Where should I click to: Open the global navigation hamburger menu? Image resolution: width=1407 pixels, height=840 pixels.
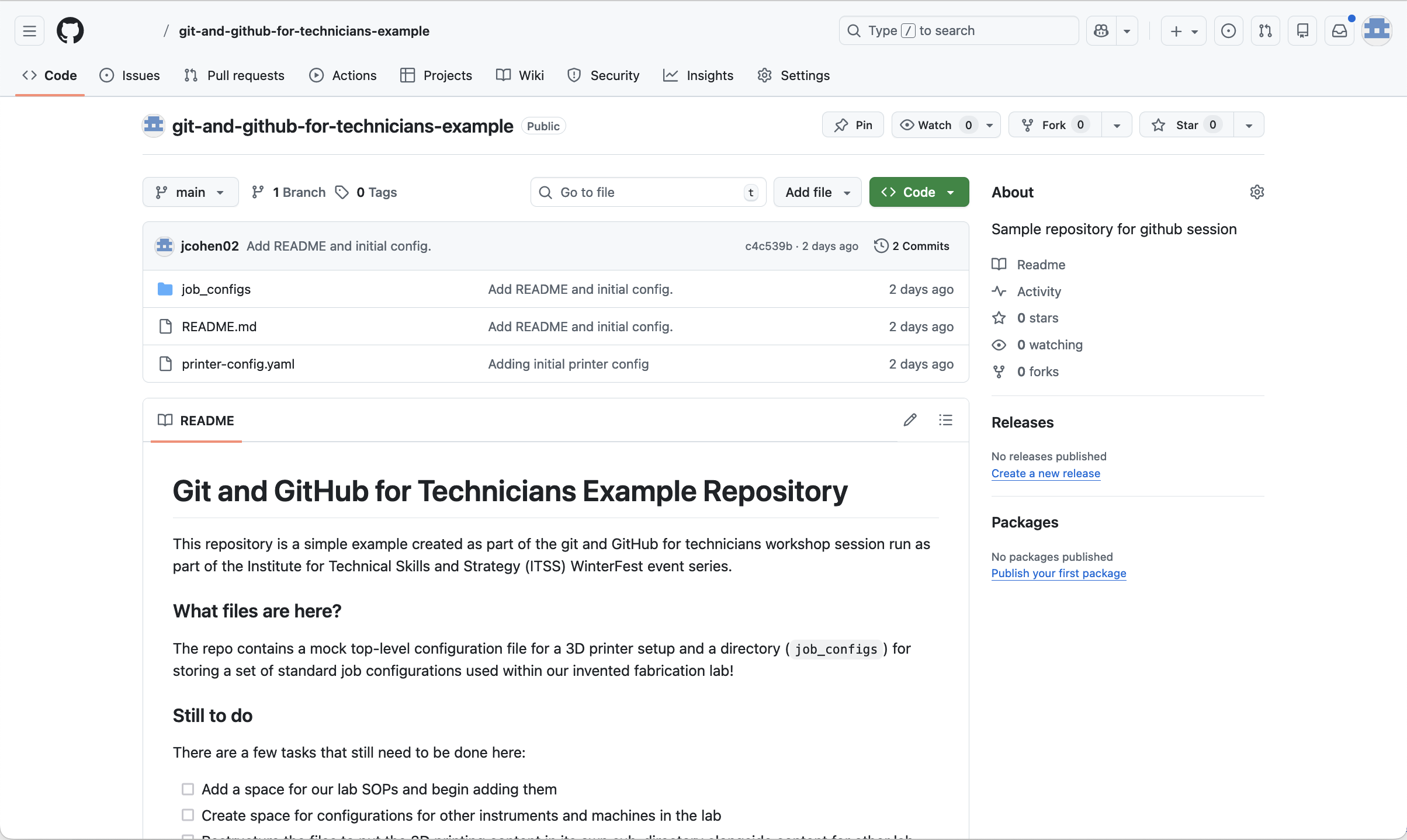28,30
